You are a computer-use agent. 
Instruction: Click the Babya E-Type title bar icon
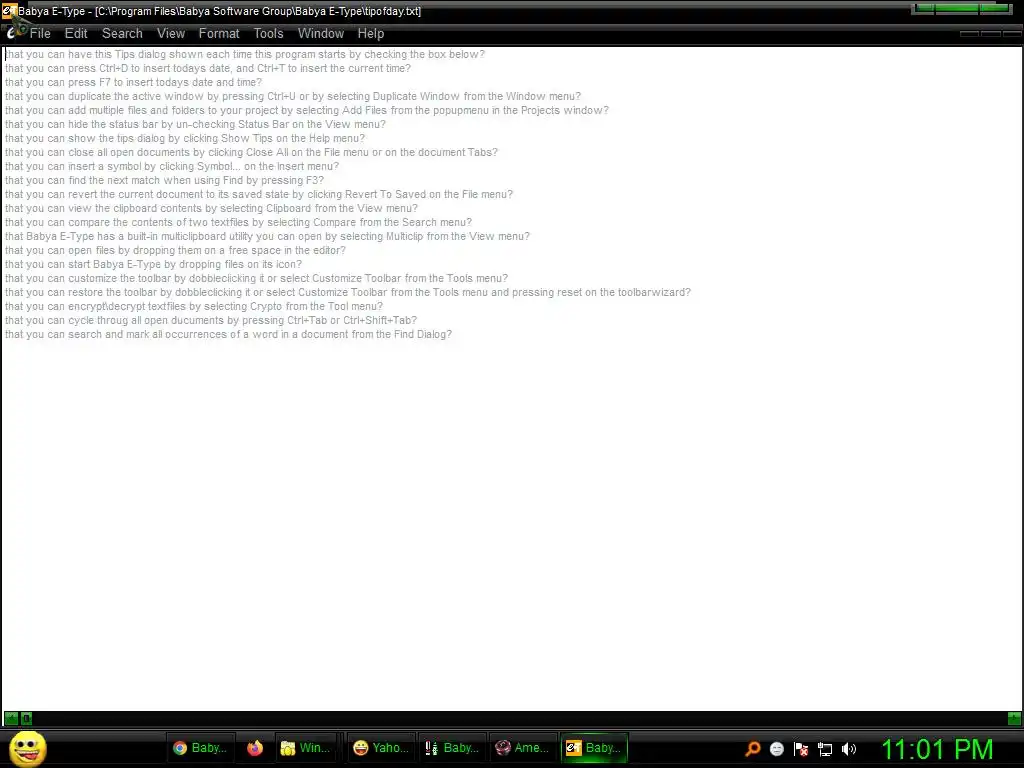9,11
